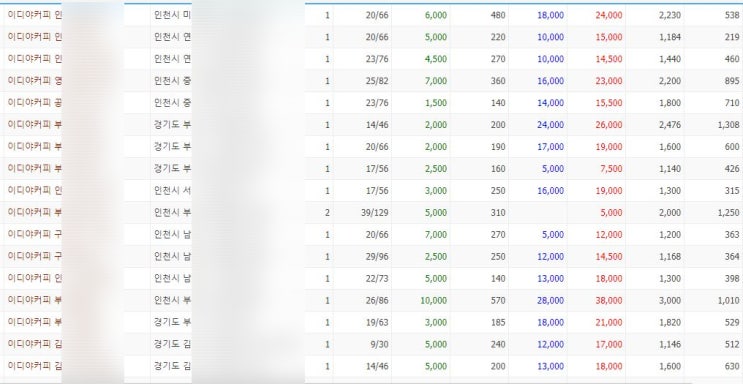The image size is (743, 384).
Task: Click the cell showing 220
Action: point(498,37)
